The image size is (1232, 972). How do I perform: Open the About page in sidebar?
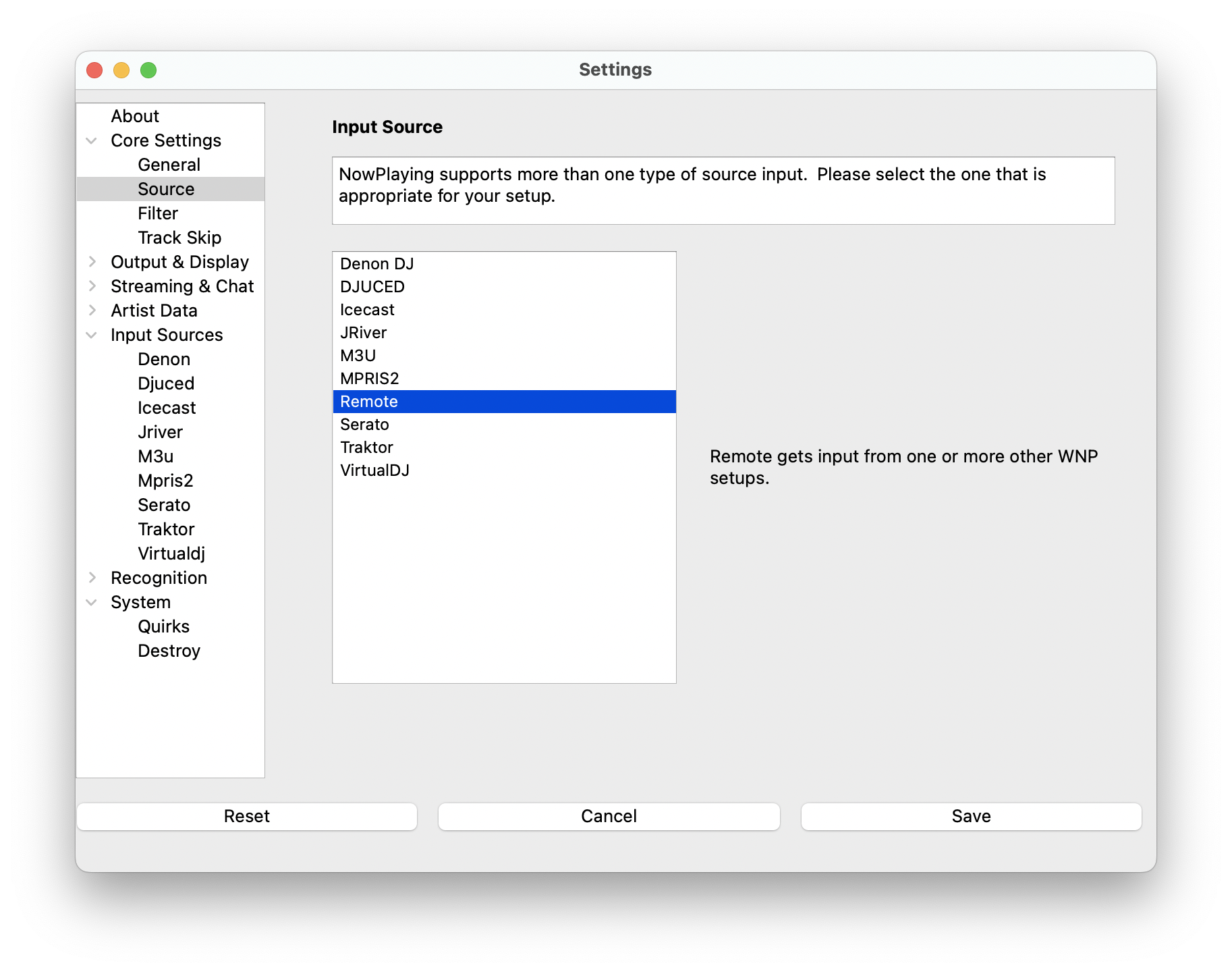(135, 116)
